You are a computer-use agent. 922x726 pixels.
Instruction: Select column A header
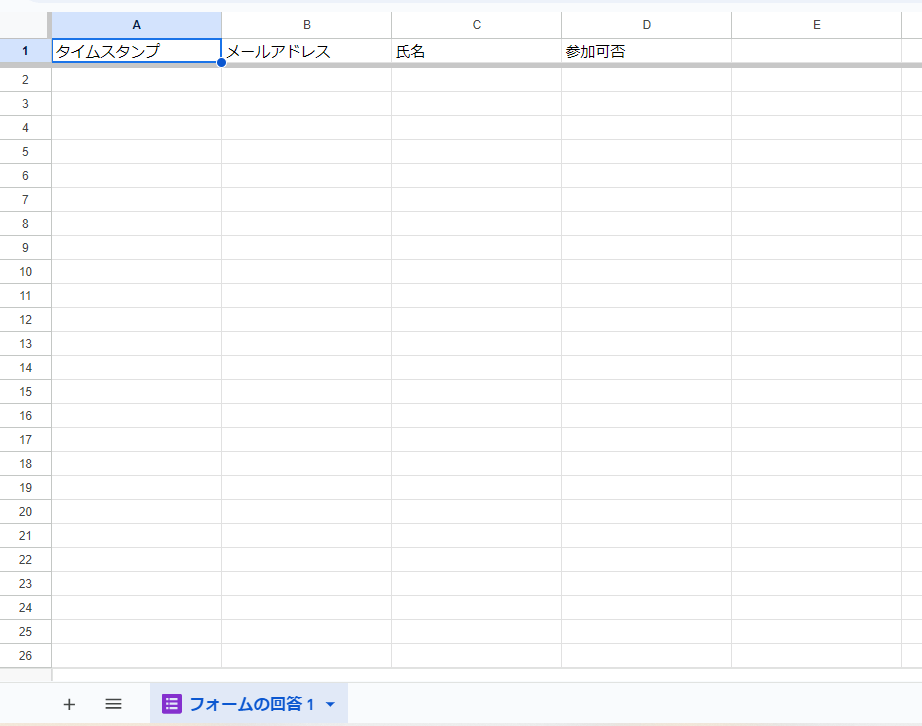(x=136, y=24)
